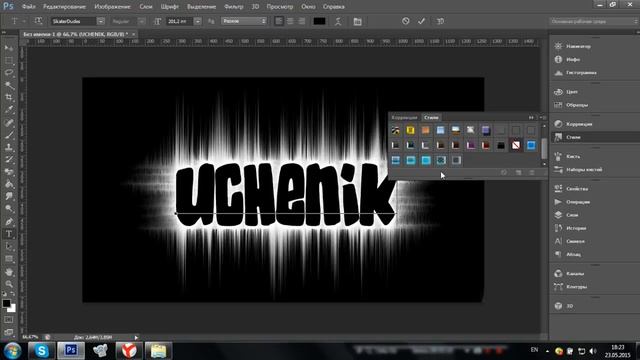Screen dimensions: 640x360
Task: Select the Move tool
Action: click(x=9, y=48)
